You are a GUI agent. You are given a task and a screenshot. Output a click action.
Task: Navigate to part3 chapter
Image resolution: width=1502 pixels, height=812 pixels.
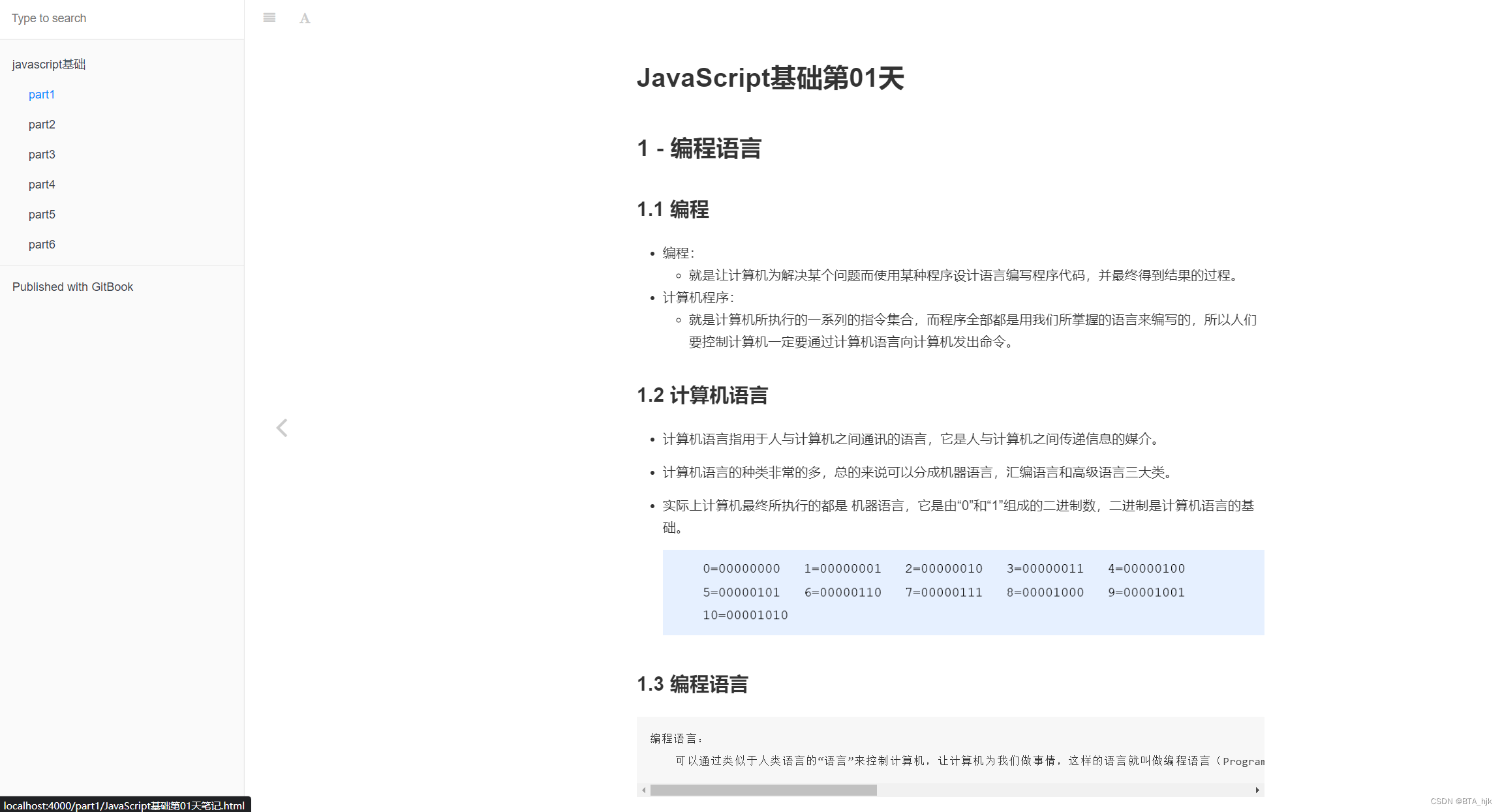click(x=42, y=155)
